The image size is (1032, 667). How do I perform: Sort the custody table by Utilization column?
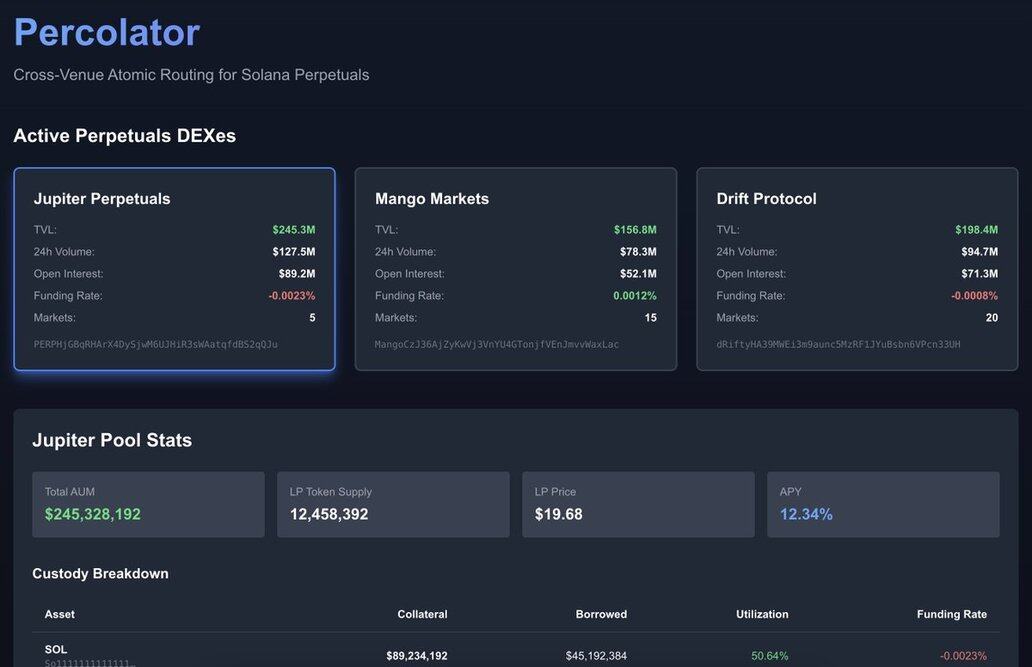762,614
